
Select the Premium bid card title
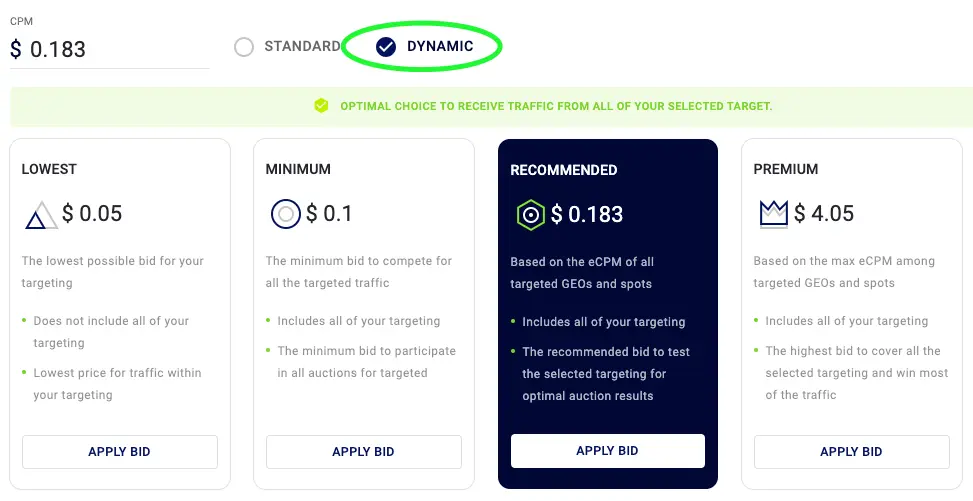tap(786, 169)
